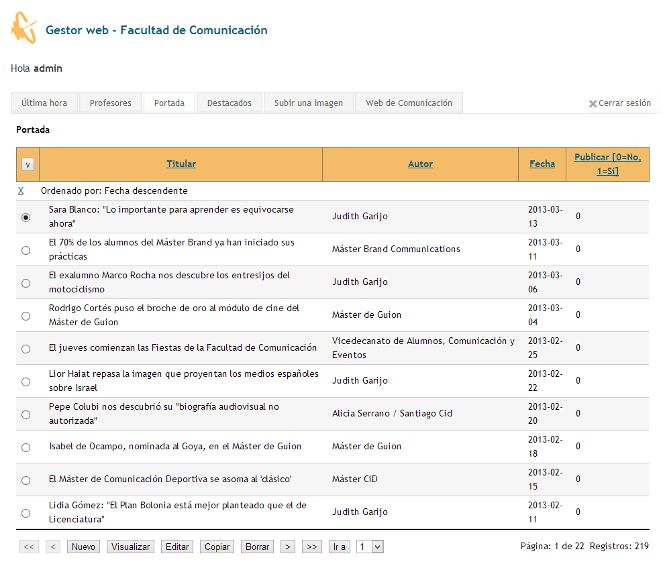Click the orange logo icon in the header
This screenshot has width=663, height=568.
[23, 31]
